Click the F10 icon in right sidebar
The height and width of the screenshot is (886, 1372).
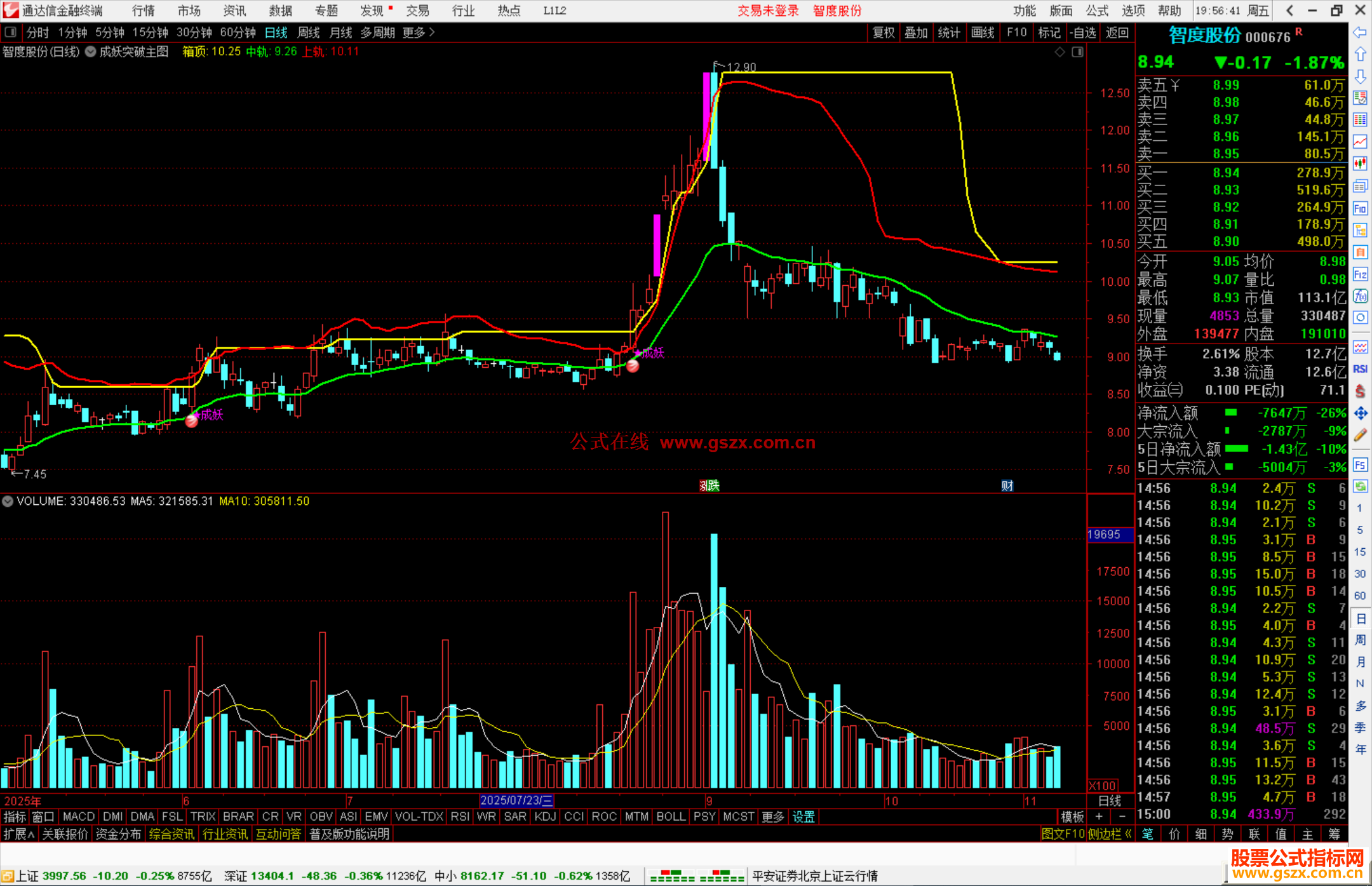pos(1360,208)
